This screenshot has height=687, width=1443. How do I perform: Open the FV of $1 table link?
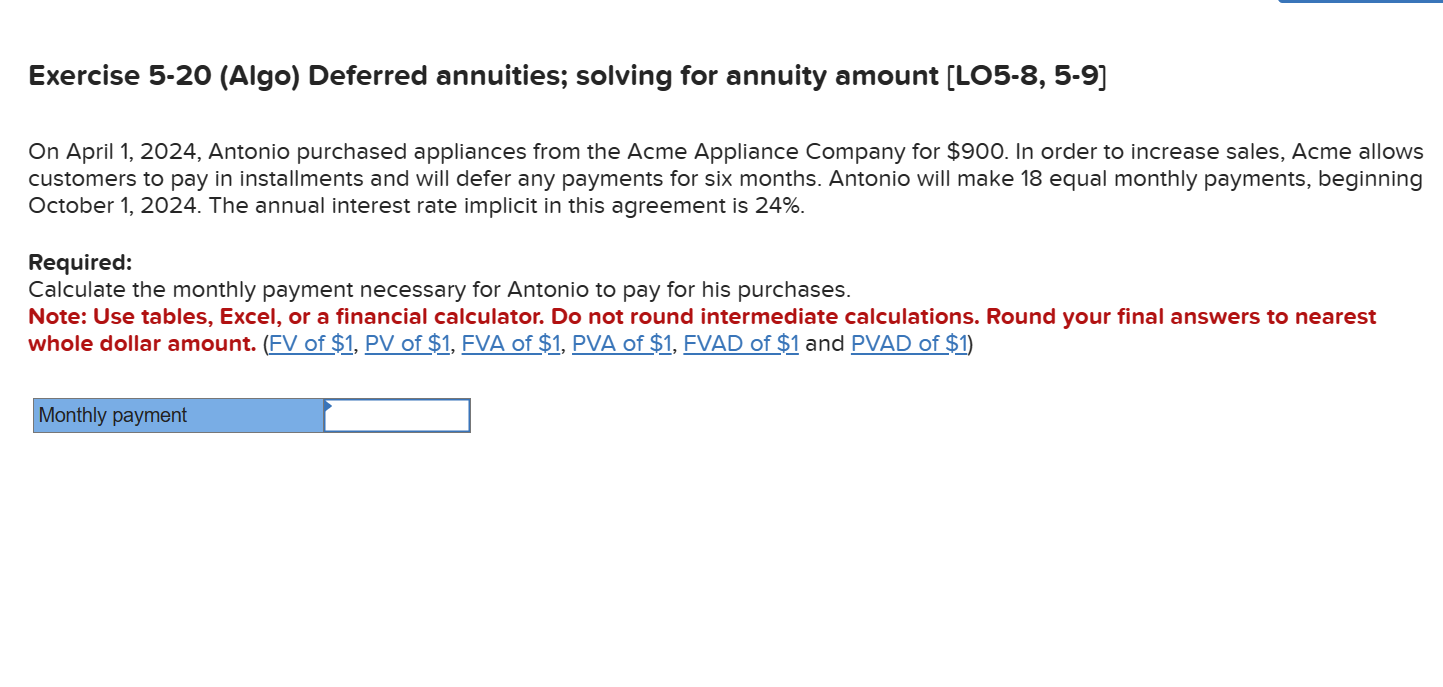point(310,343)
